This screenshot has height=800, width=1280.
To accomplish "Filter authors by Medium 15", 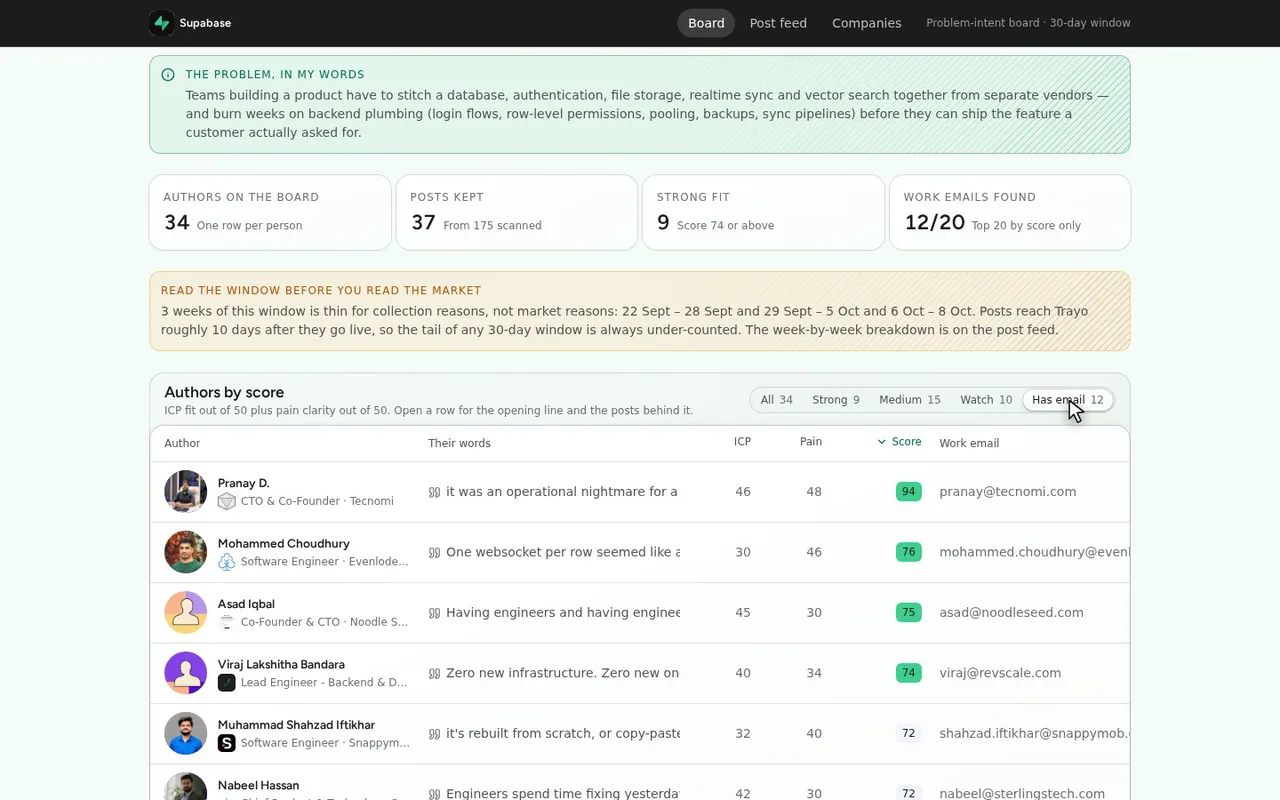I will (910, 400).
